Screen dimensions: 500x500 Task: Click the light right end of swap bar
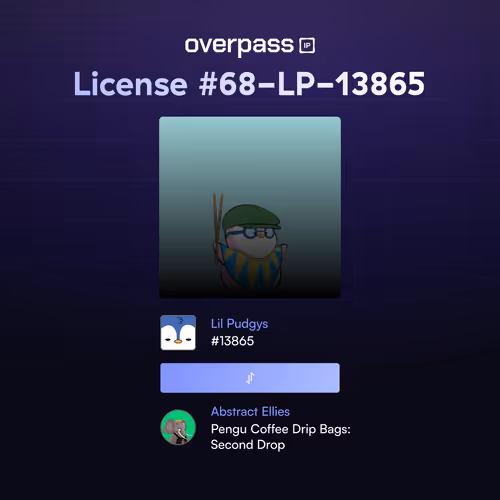coord(327,378)
